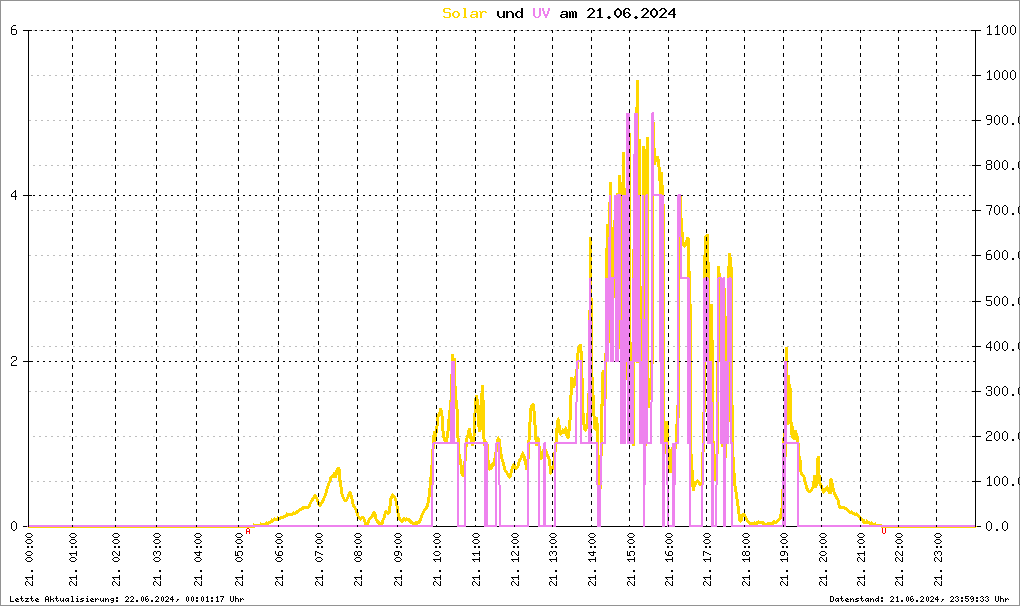Click the '21. 09:00' time axis label
Image resolution: width=1020 pixels, height=606 pixels.
point(398,559)
